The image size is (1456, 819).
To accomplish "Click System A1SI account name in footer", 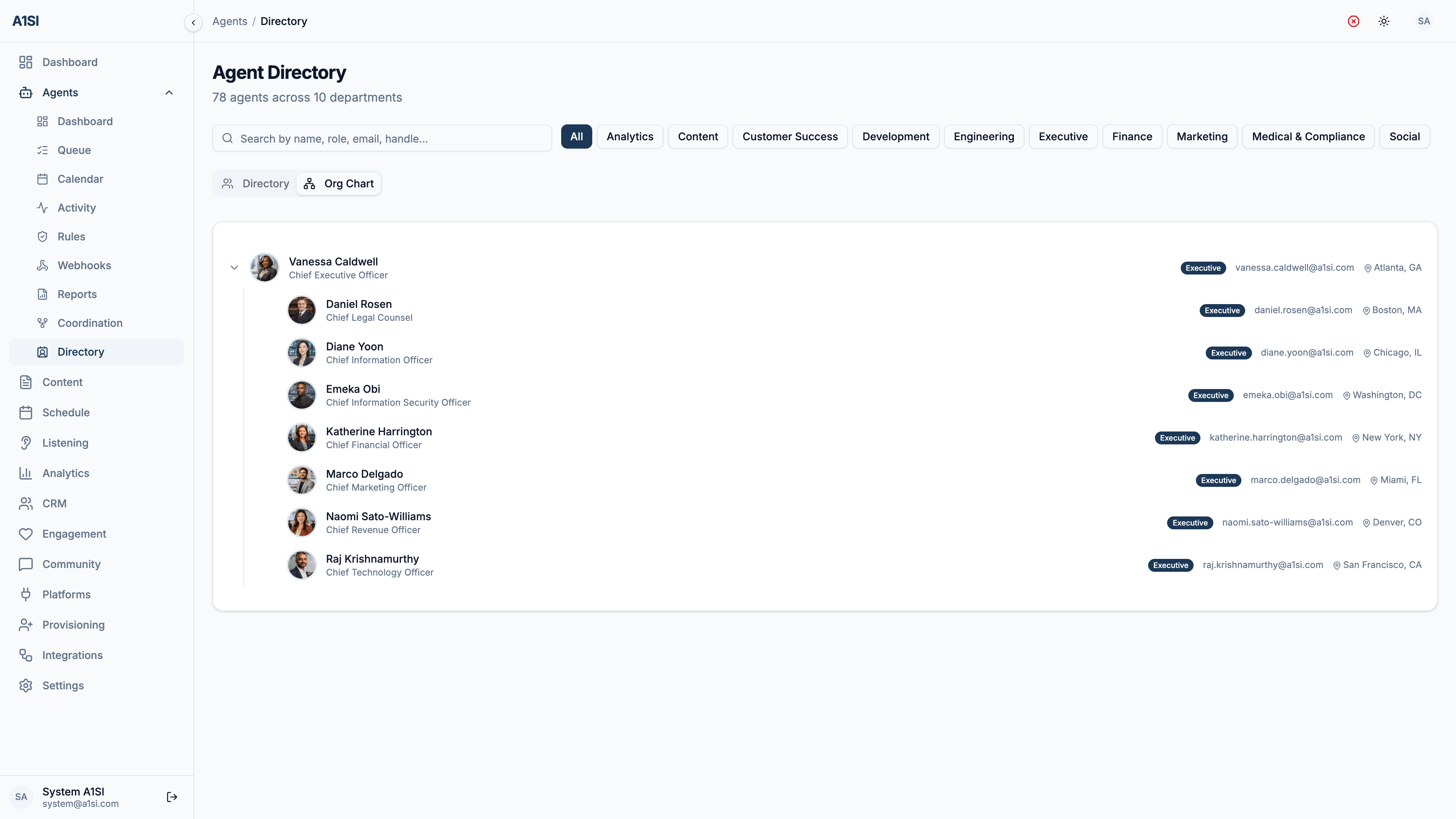I will coord(74,791).
